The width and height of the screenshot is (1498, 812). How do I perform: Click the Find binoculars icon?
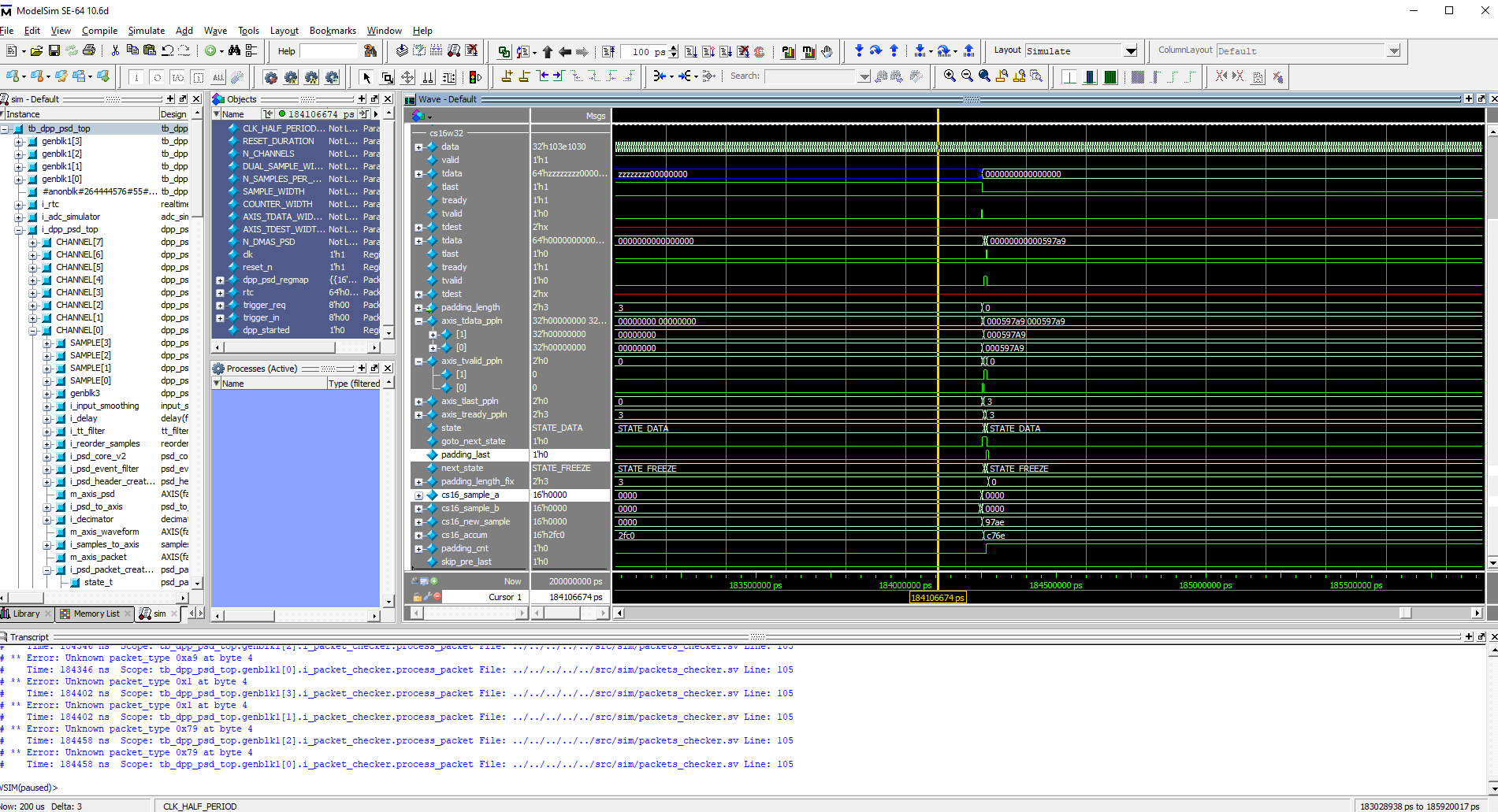tap(234, 50)
